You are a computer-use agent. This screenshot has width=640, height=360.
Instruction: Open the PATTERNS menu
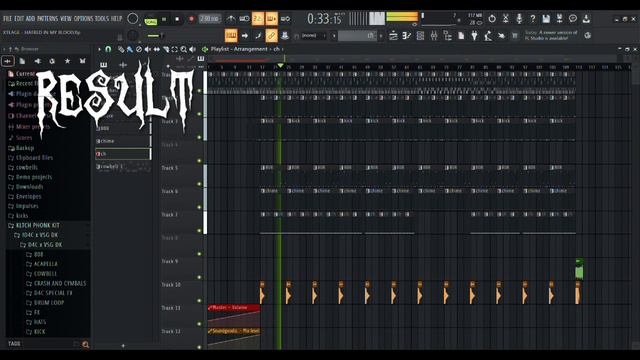pos(48,19)
